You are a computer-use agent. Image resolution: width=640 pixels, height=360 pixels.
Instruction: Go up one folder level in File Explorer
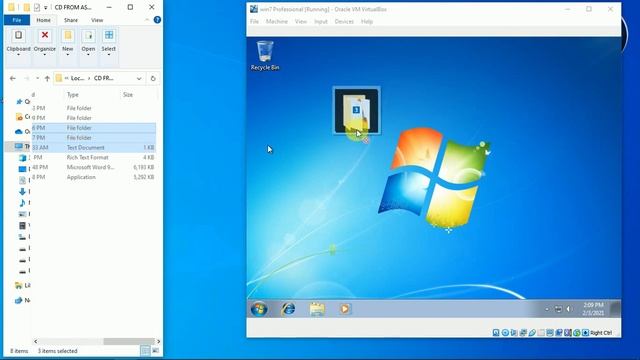tap(47, 78)
